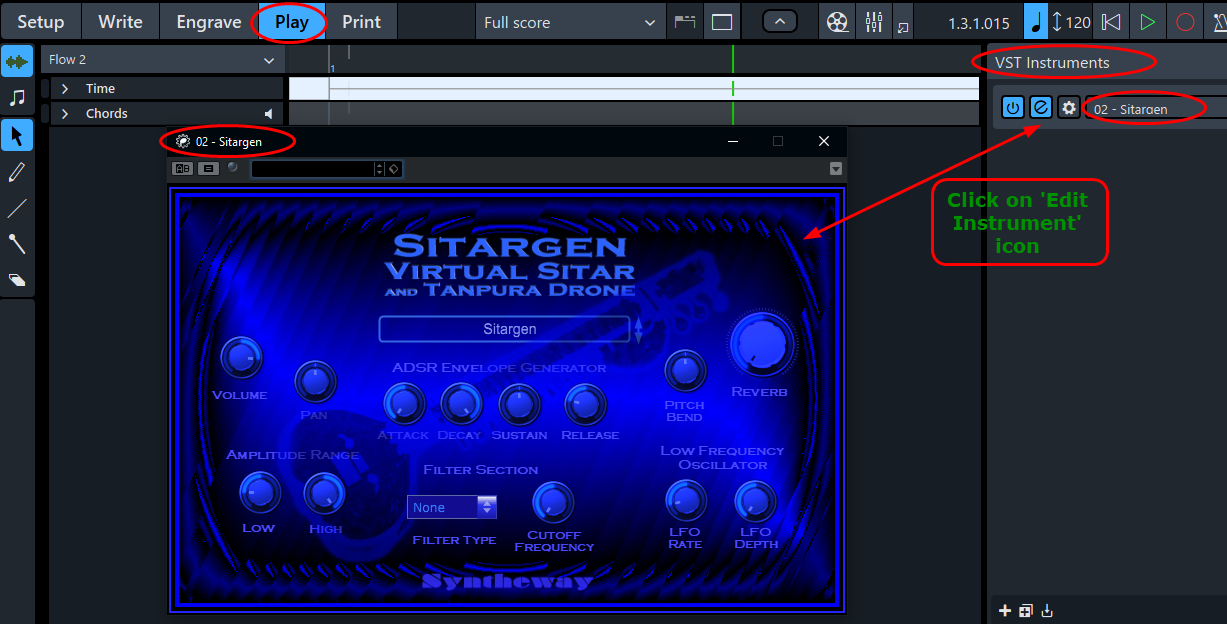Click the Sustain knob
This screenshot has height=624, width=1227.
pos(519,404)
